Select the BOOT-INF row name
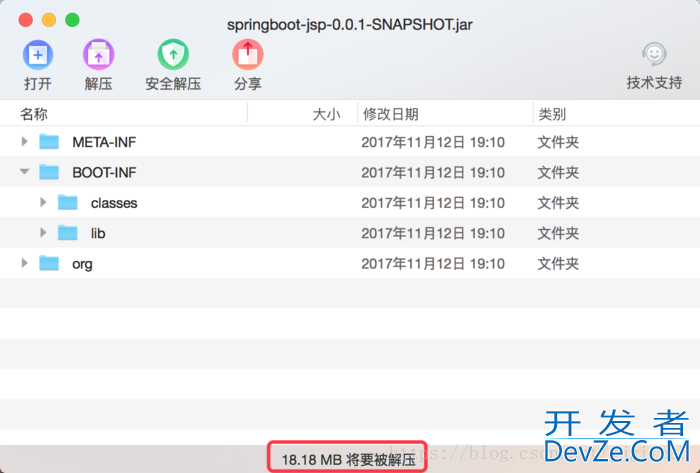The image size is (700, 473). (x=104, y=173)
